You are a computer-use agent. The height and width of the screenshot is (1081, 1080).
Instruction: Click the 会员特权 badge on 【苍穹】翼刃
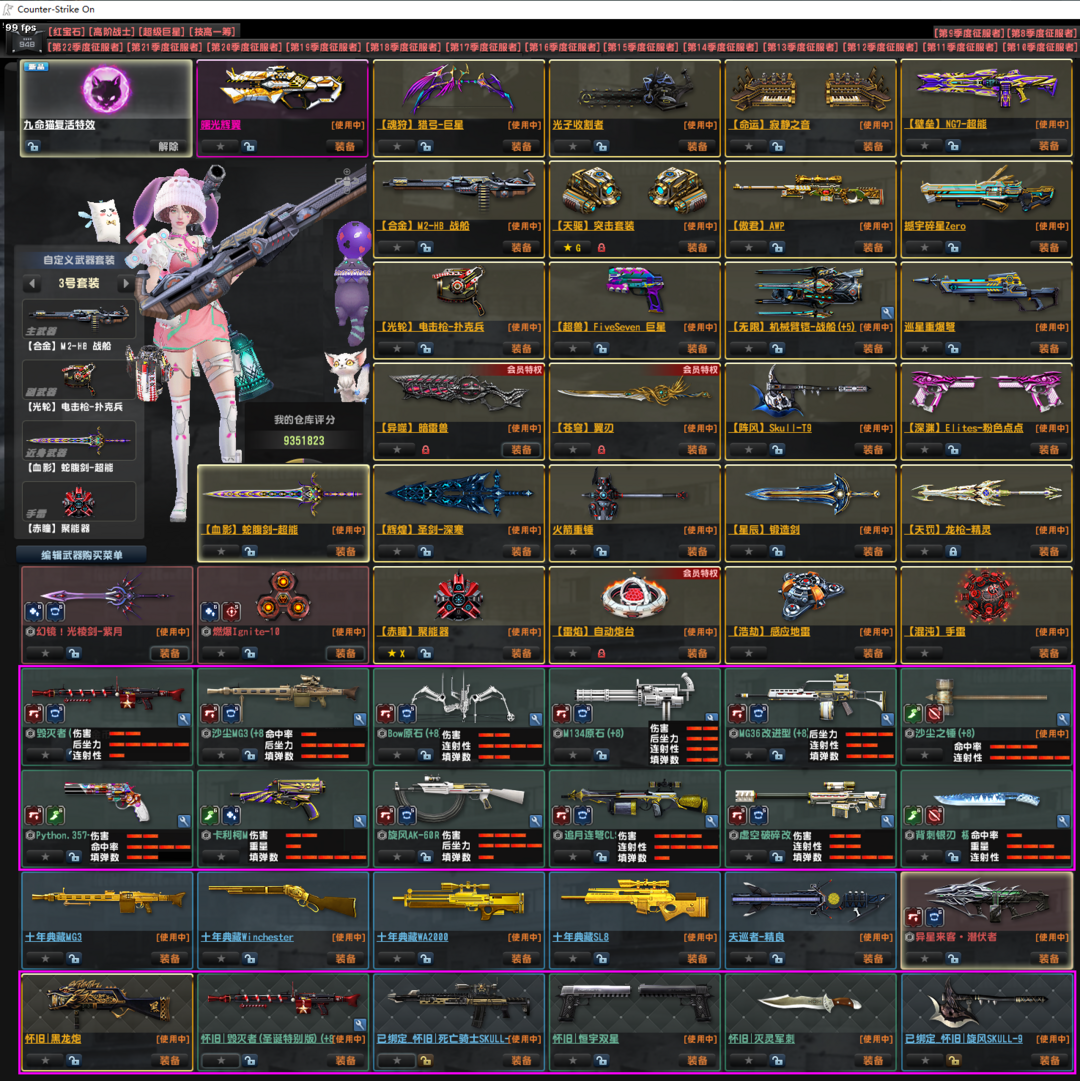(x=700, y=370)
